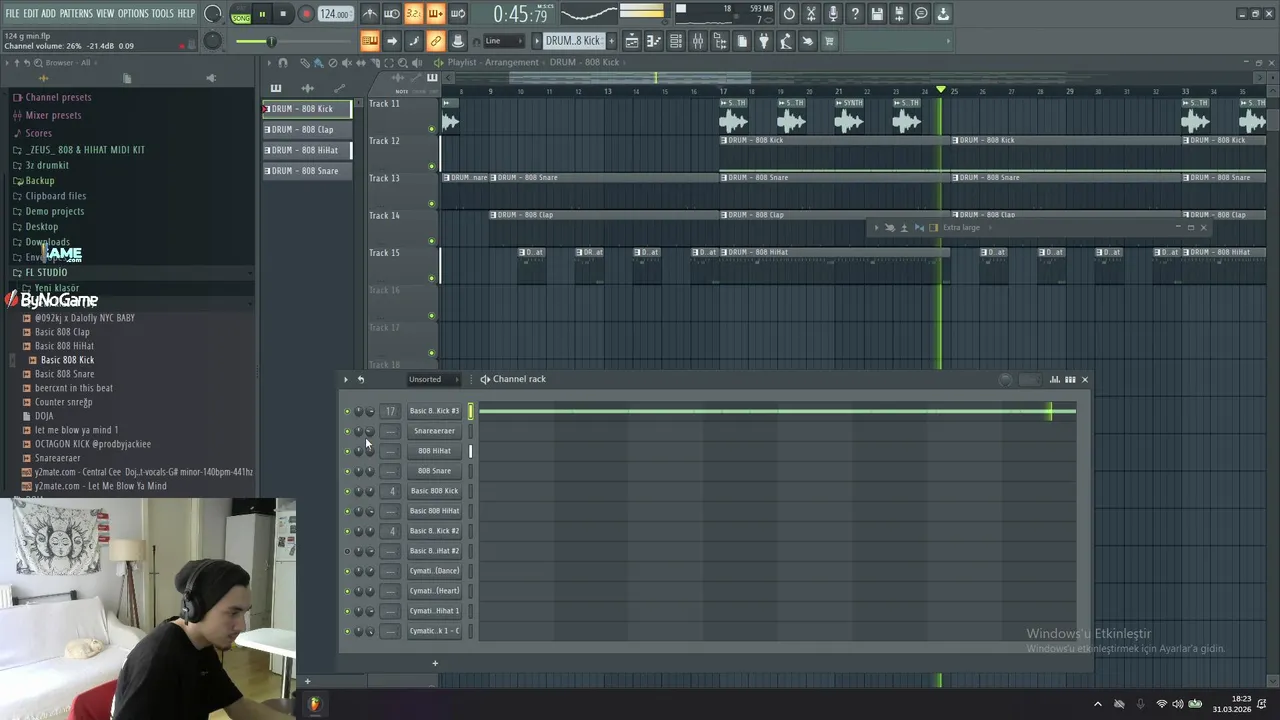Image resolution: width=1280 pixels, height=720 pixels.
Task: Open the Unsorted channel filter dropdown
Action: (433, 379)
